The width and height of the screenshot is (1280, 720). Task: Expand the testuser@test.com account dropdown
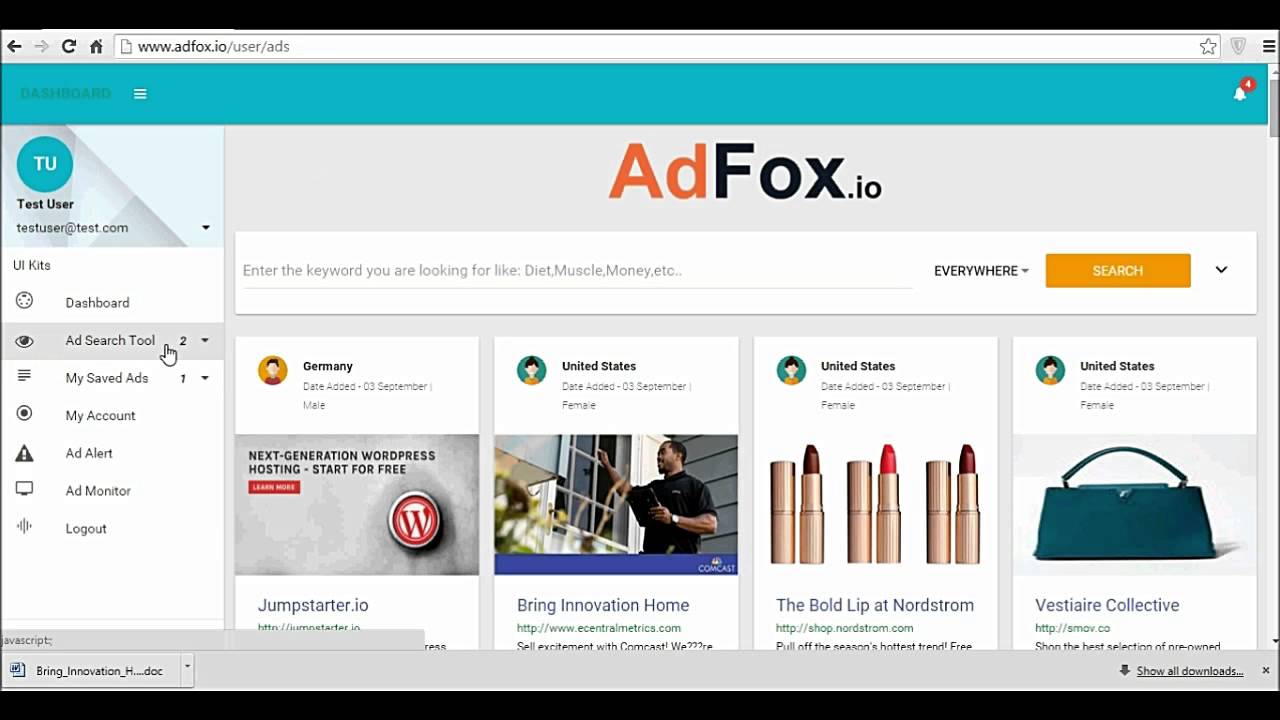click(x=206, y=228)
